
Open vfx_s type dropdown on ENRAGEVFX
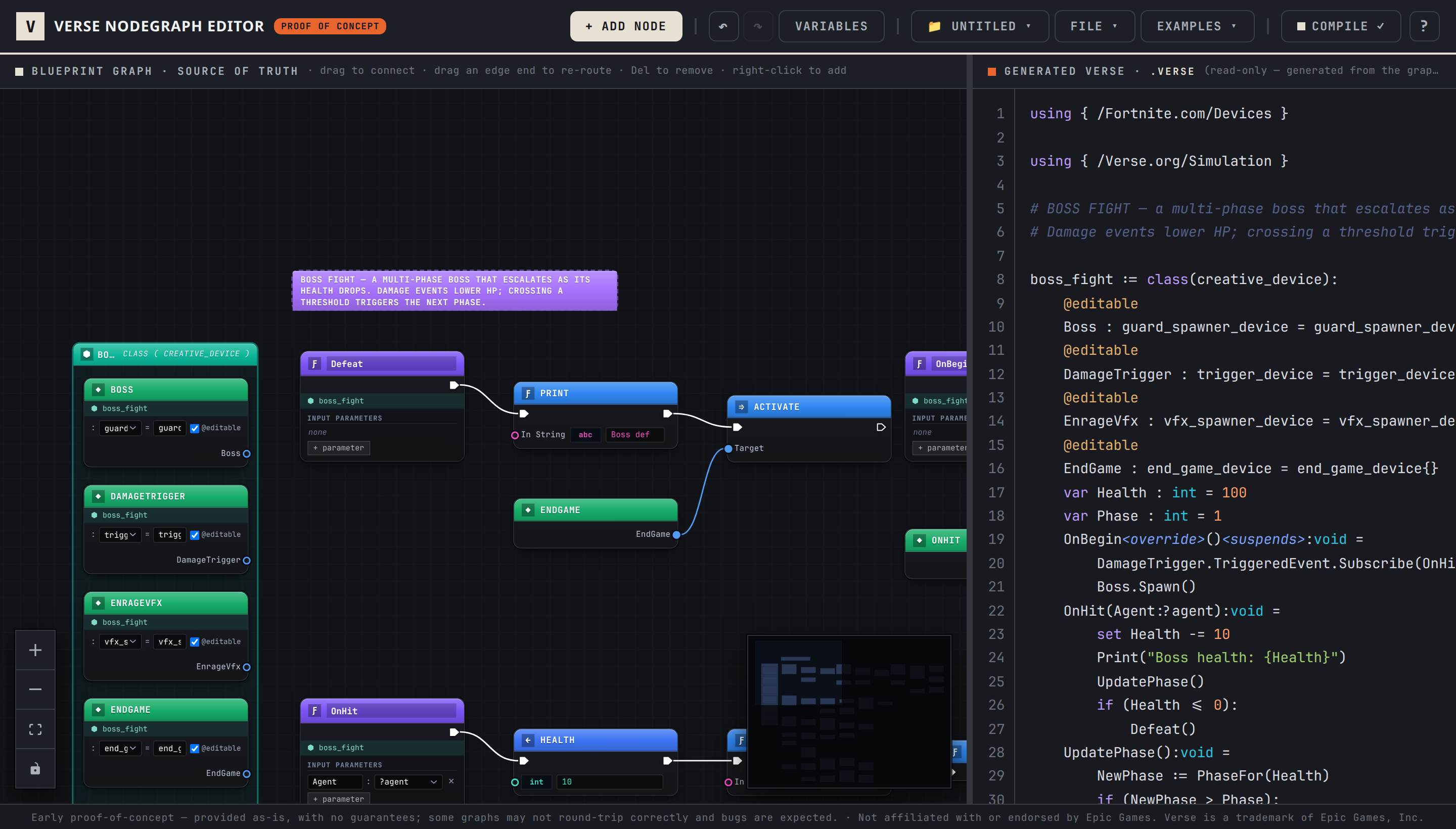coord(120,641)
